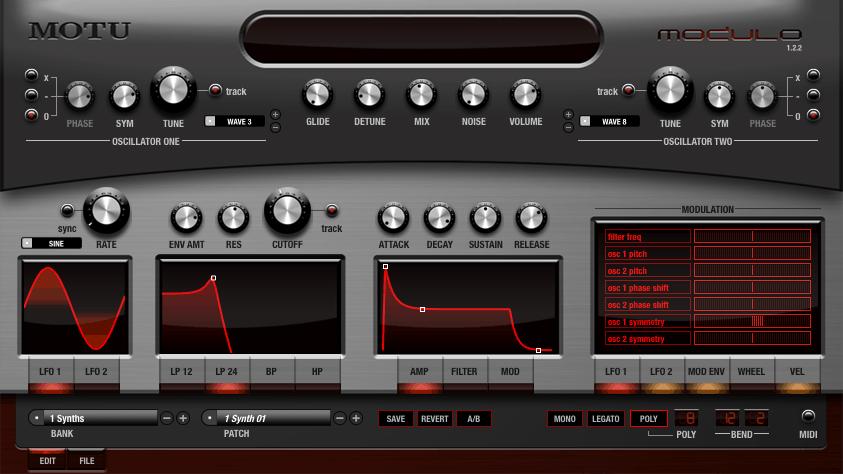843x474 pixels.
Task: Click the VOLUME knob
Action: [x=525, y=95]
